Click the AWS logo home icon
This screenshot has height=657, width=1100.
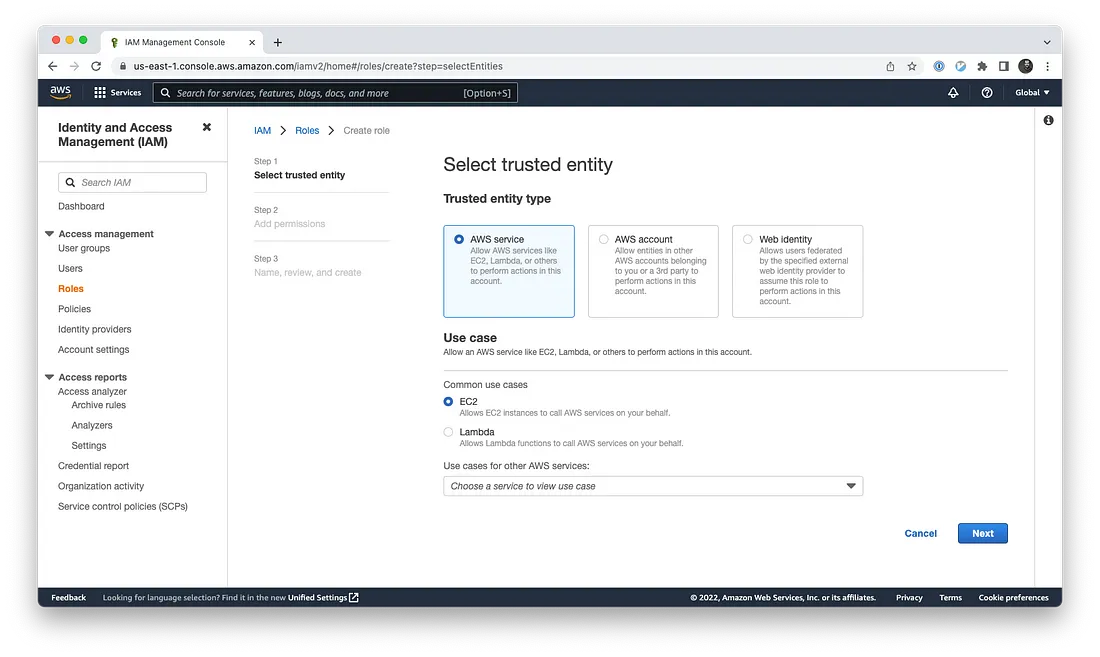[60, 93]
